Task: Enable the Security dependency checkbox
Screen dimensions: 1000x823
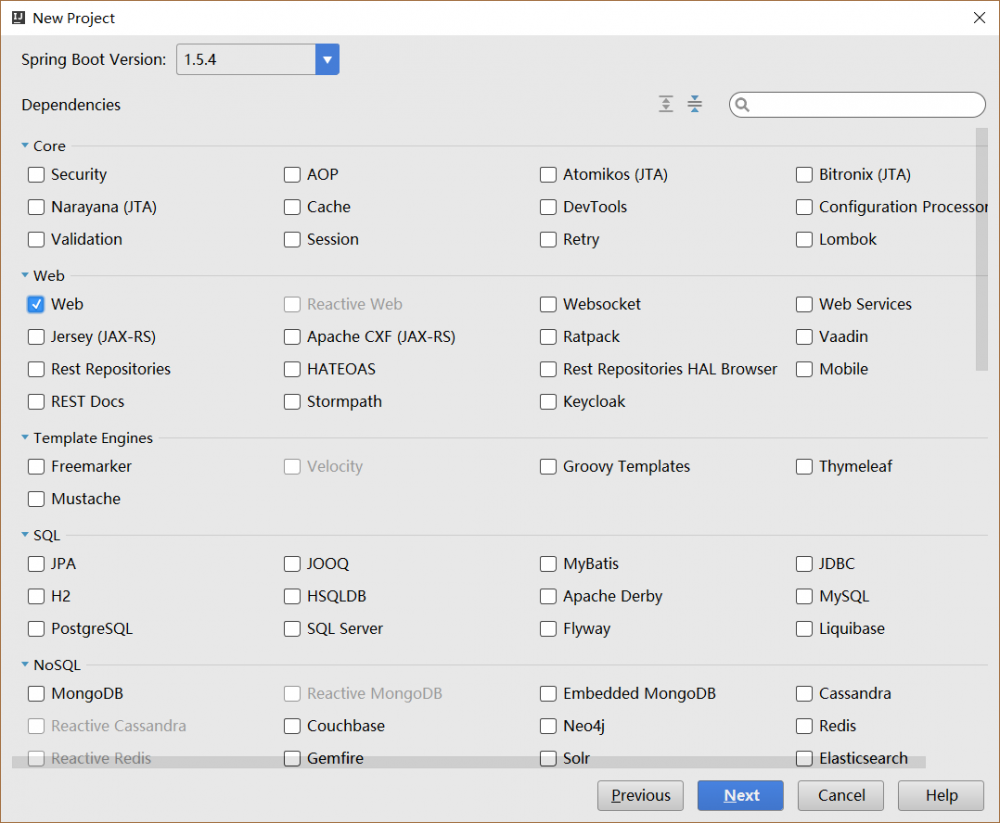Action: tap(36, 175)
